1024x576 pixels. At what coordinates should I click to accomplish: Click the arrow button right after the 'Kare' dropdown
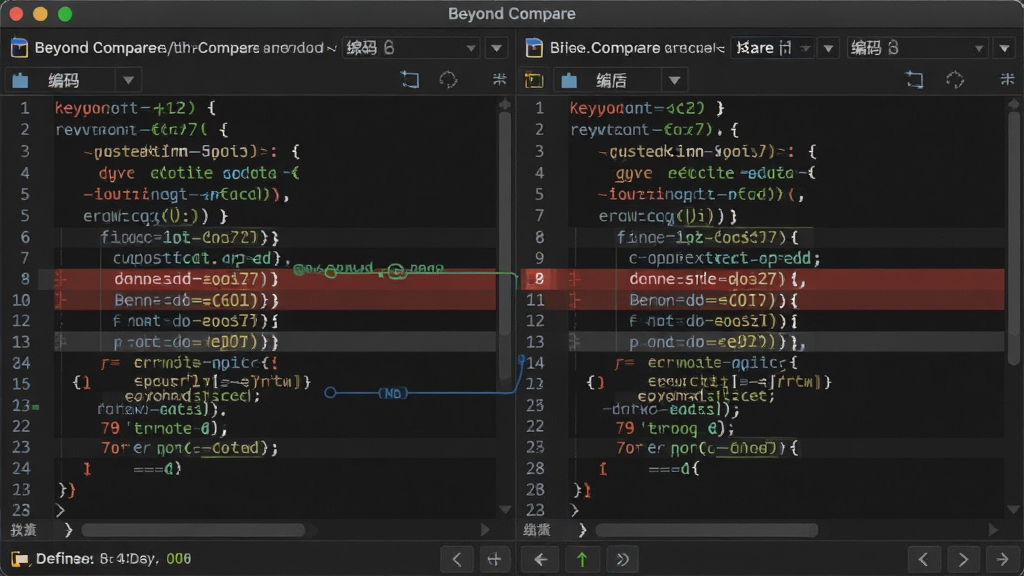point(828,48)
